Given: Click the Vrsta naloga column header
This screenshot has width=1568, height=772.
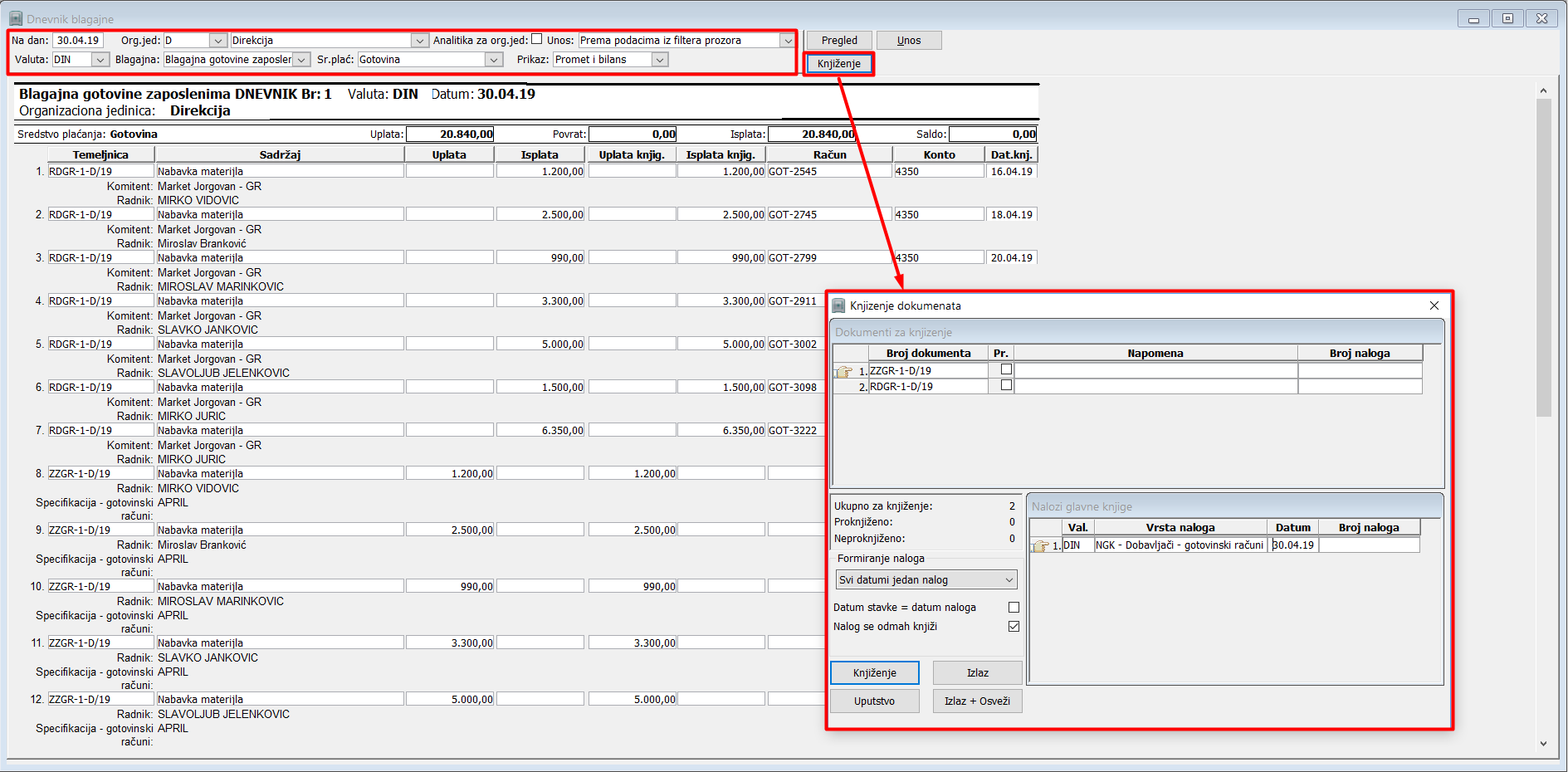Looking at the screenshot, I should click(1180, 528).
